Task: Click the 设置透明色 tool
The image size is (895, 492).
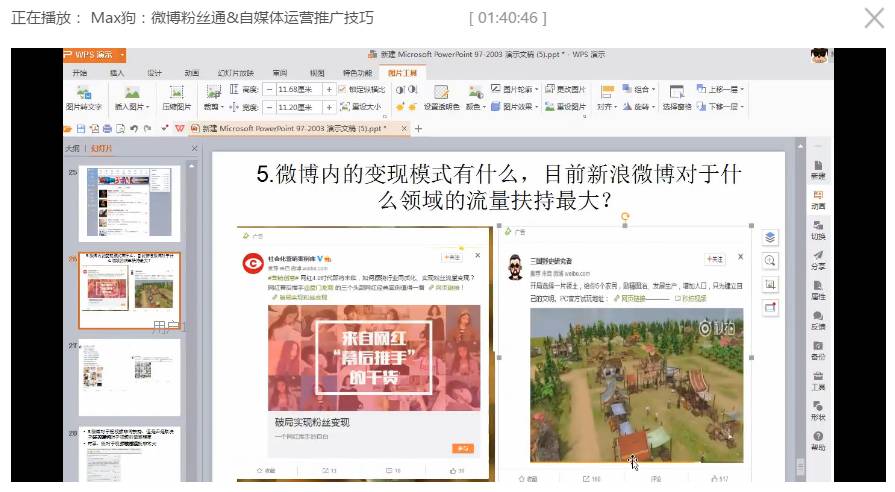Action: pos(441,98)
